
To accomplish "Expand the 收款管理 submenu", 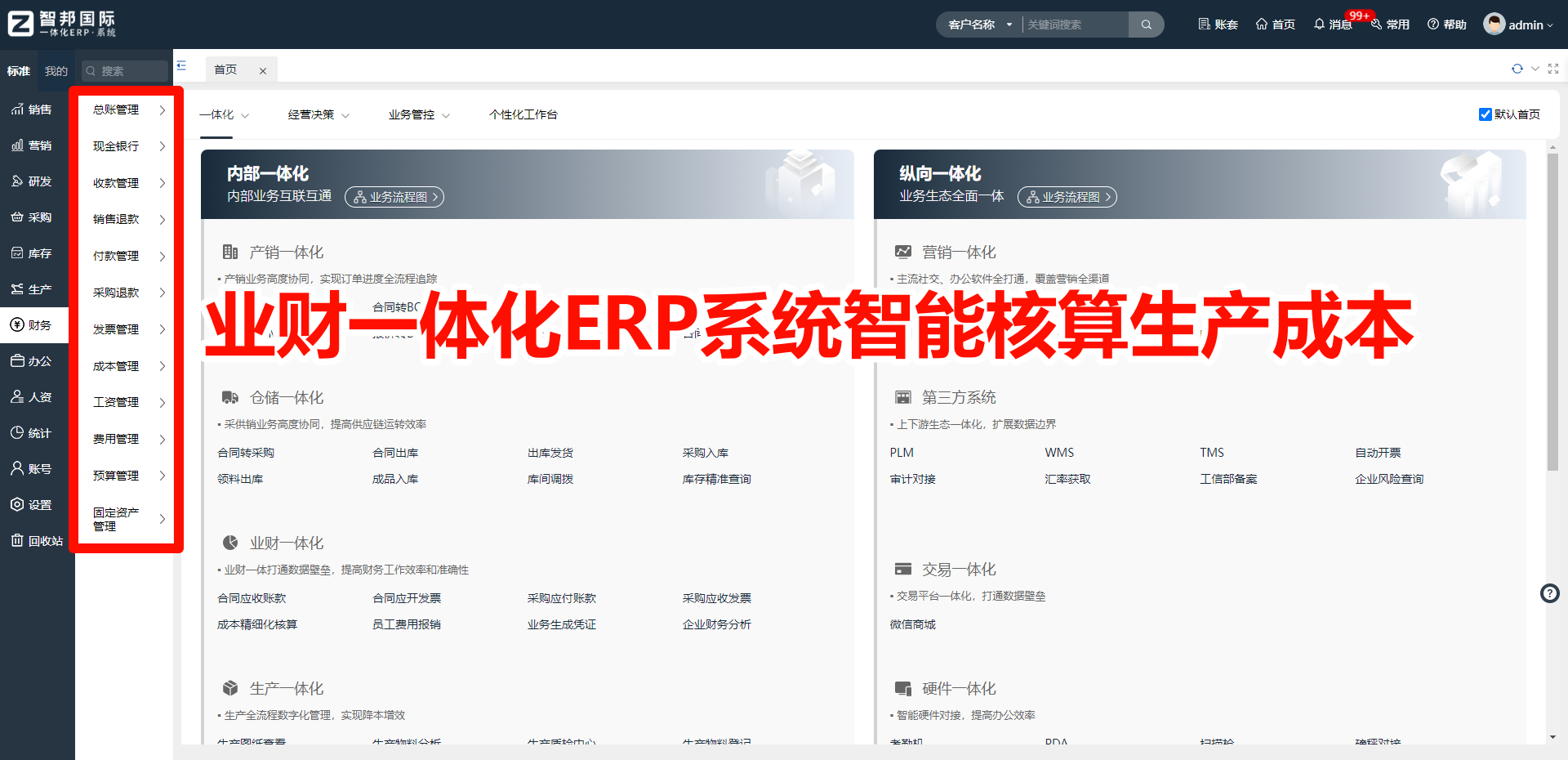I will [x=127, y=183].
